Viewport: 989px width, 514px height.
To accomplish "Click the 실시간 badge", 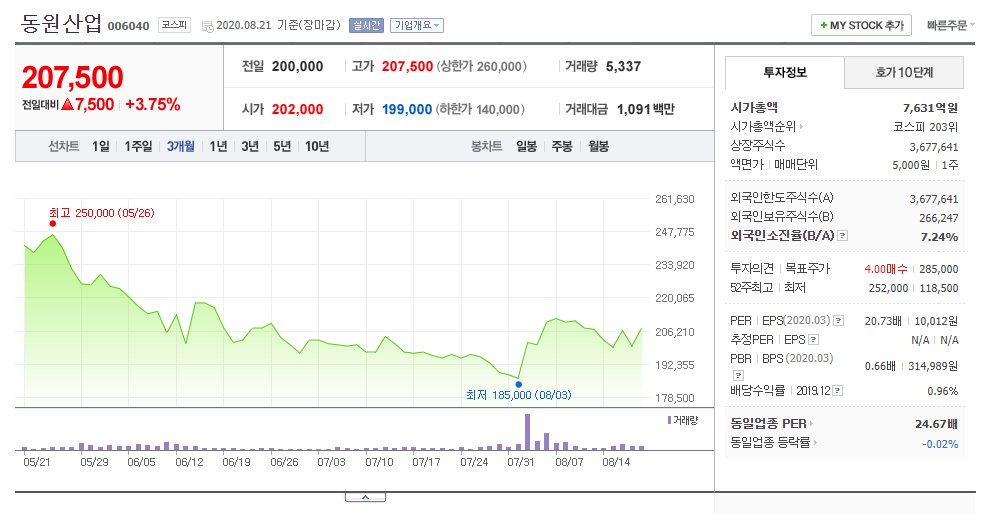I will [x=366, y=25].
